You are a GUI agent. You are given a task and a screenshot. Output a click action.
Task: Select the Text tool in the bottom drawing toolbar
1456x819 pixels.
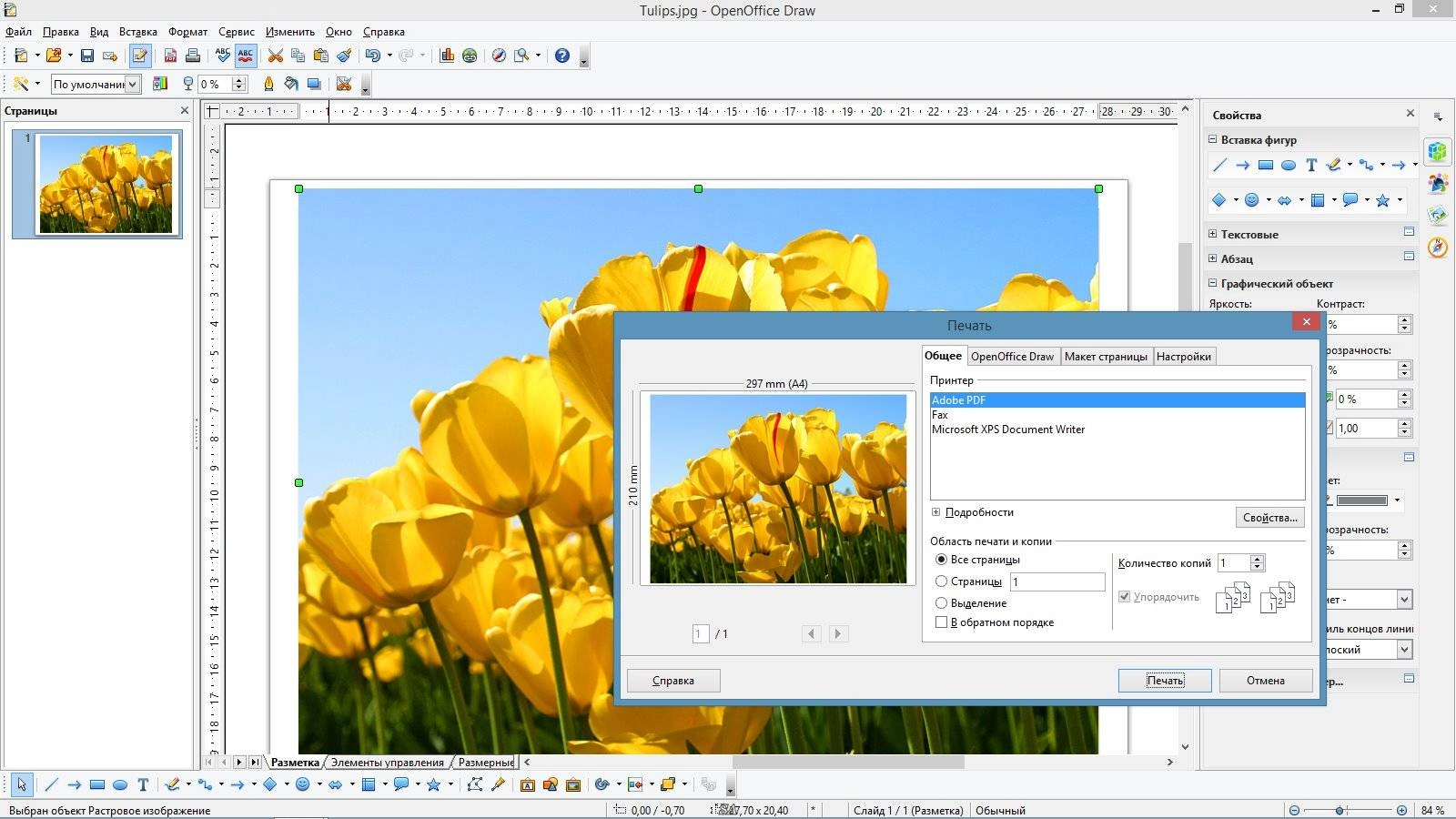(x=143, y=784)
